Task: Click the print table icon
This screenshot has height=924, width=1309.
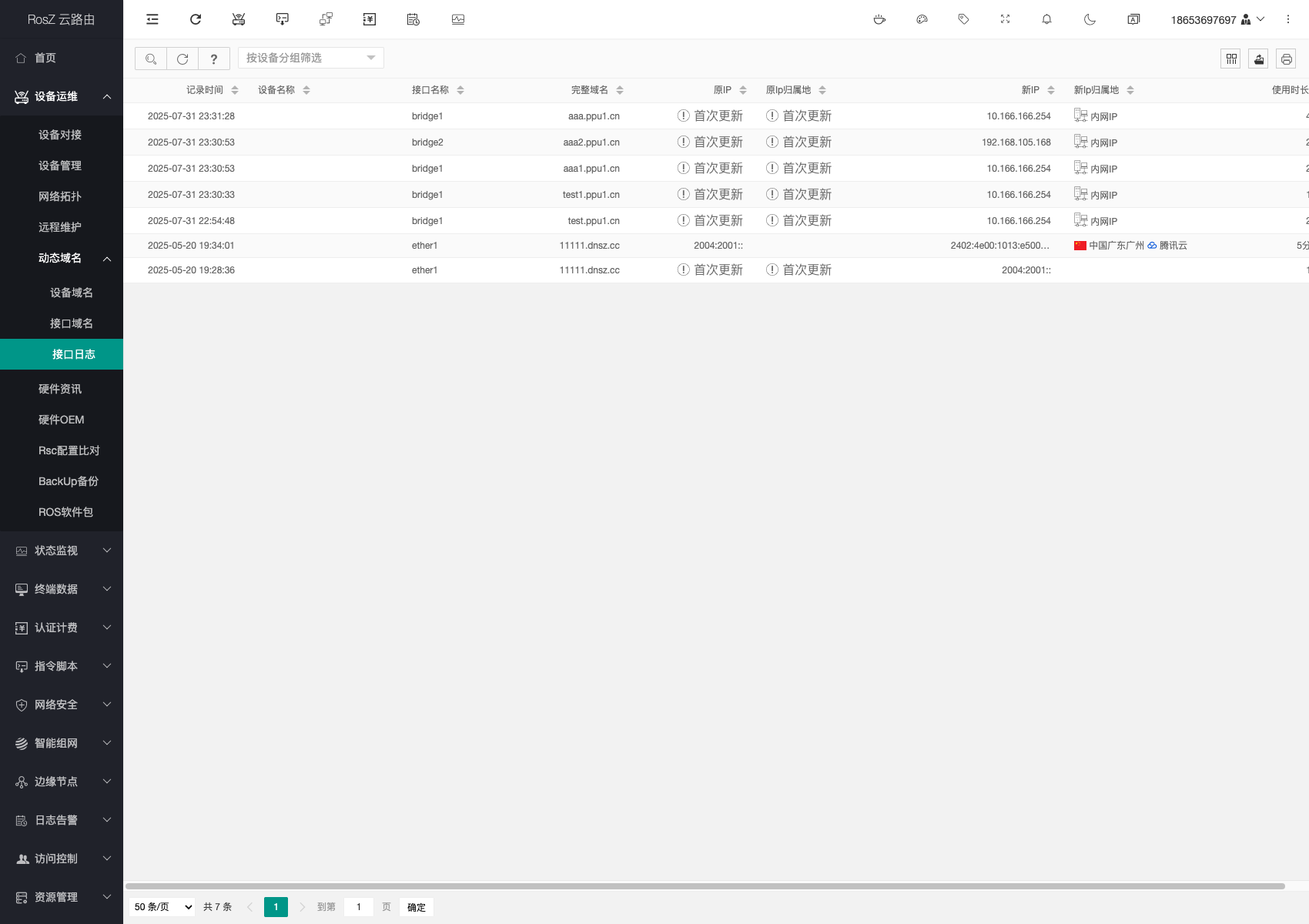Action: tap(1286, 59)
